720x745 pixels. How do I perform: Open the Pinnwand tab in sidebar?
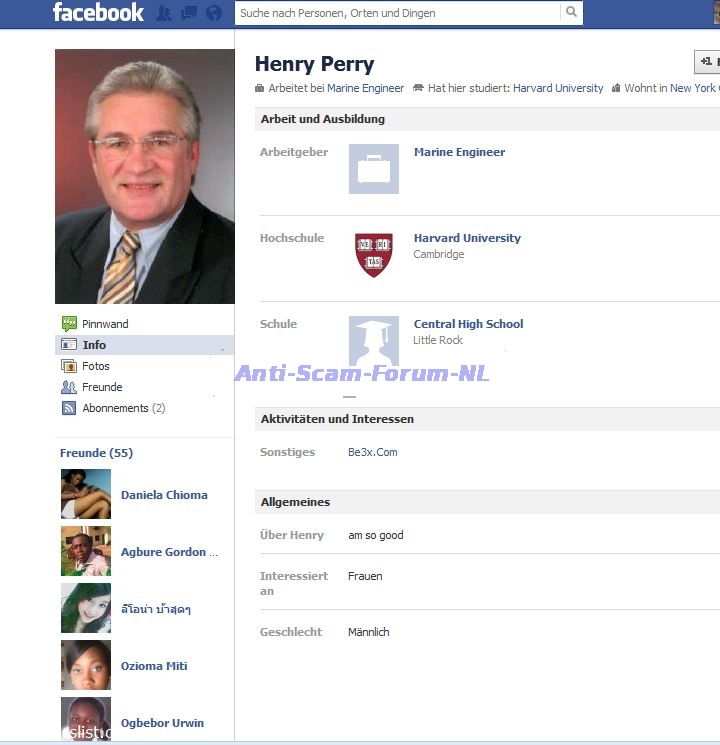[105, 324]
